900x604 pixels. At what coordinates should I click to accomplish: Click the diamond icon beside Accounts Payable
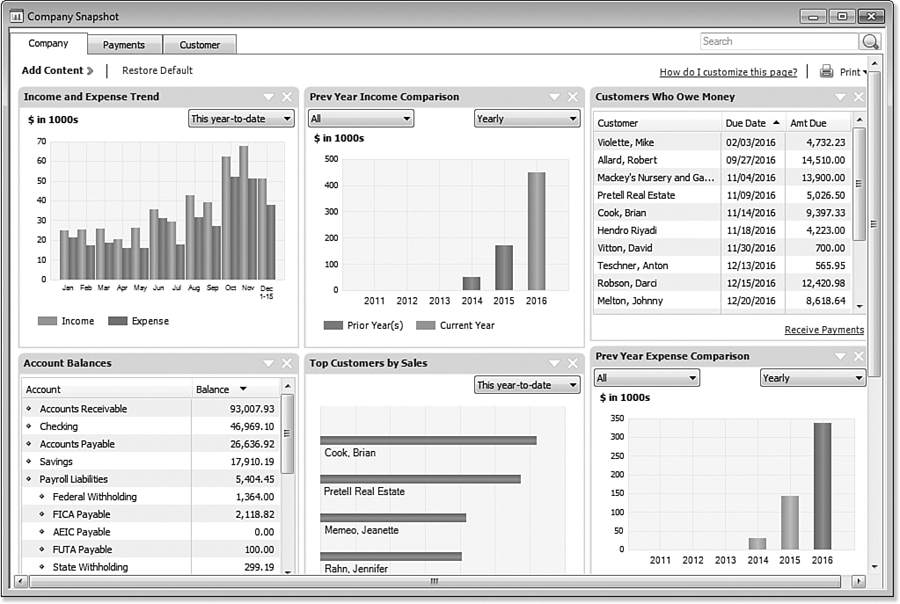click(29, 444)
